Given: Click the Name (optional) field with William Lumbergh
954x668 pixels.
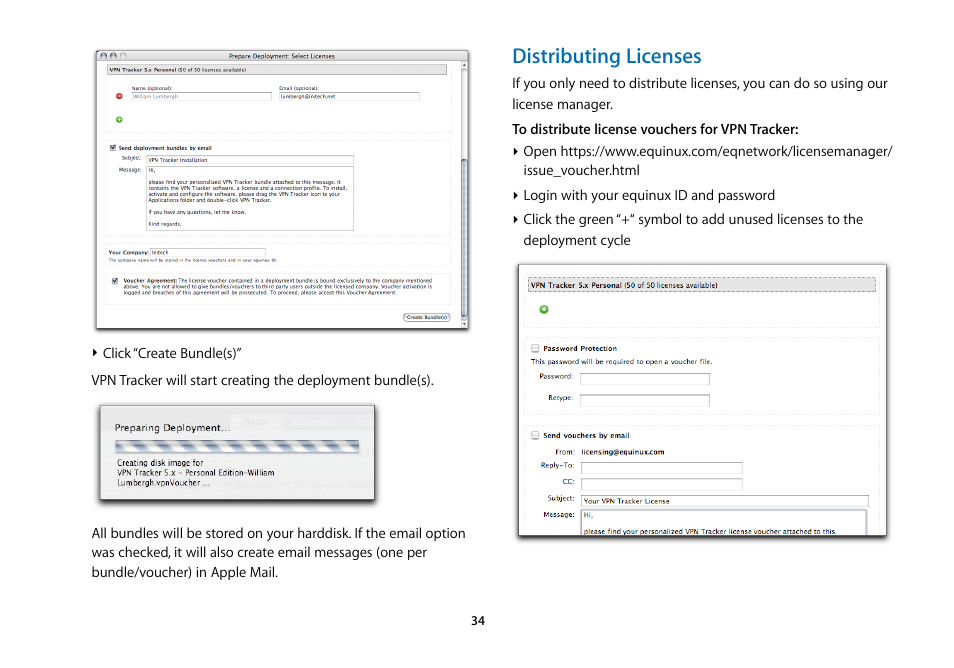Looking at the screenshot, I should click(201, 96).
